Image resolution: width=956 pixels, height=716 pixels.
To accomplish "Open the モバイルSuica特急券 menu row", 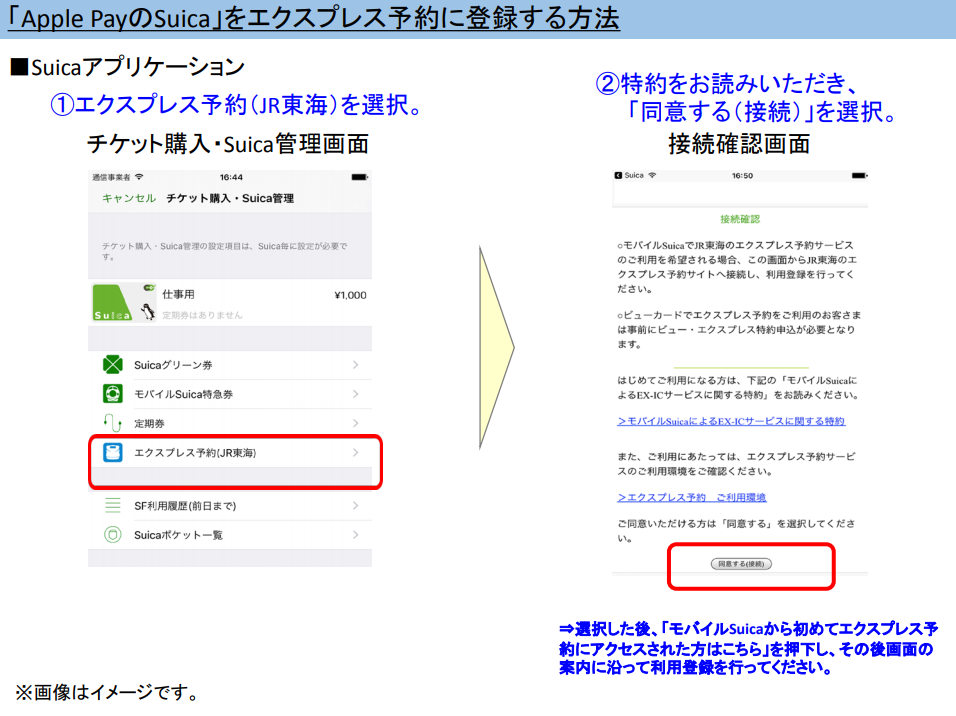I will click(x=230, y=394).
